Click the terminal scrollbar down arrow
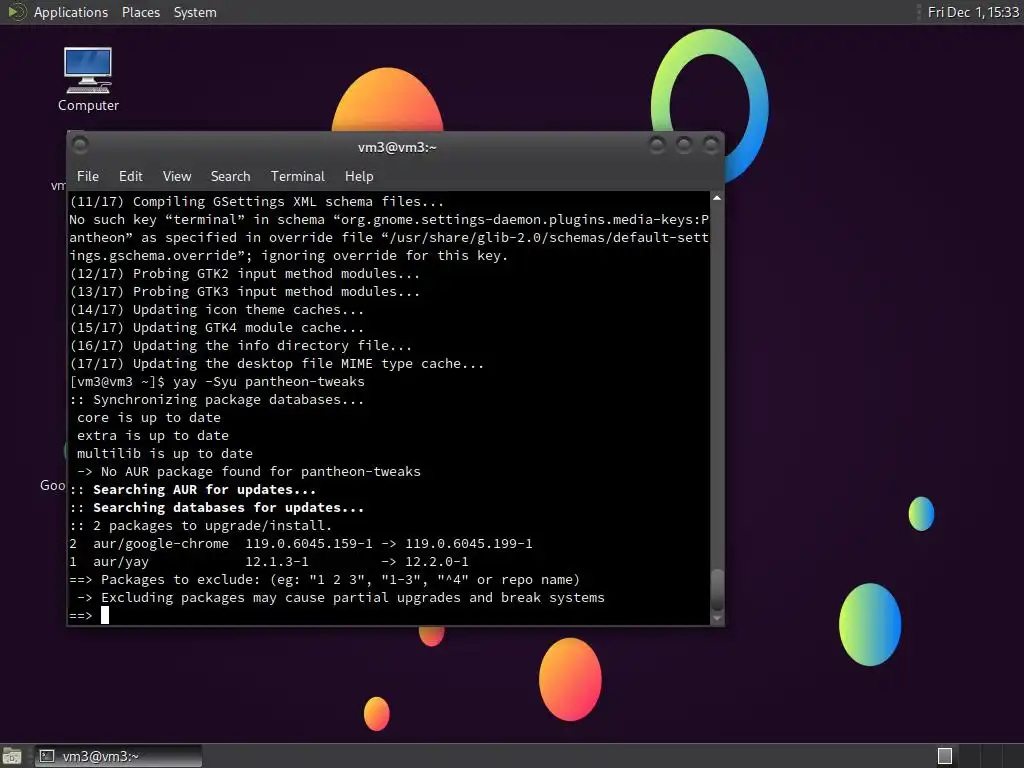This screenshot has height=768, width=1024. tap(717, 618)
